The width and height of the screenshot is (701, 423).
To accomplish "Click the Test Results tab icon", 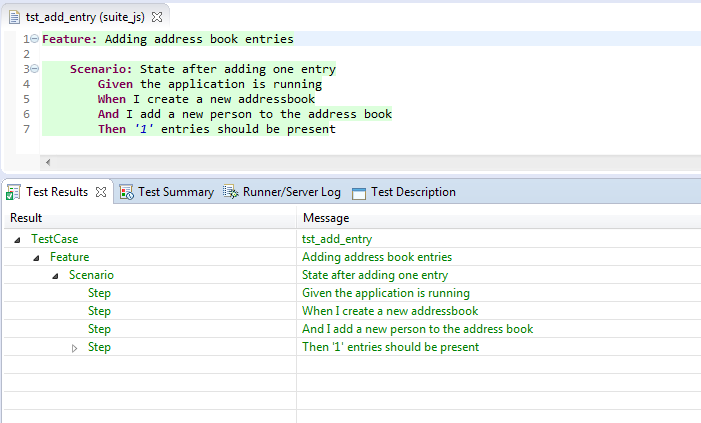I will tap(12, 192).
